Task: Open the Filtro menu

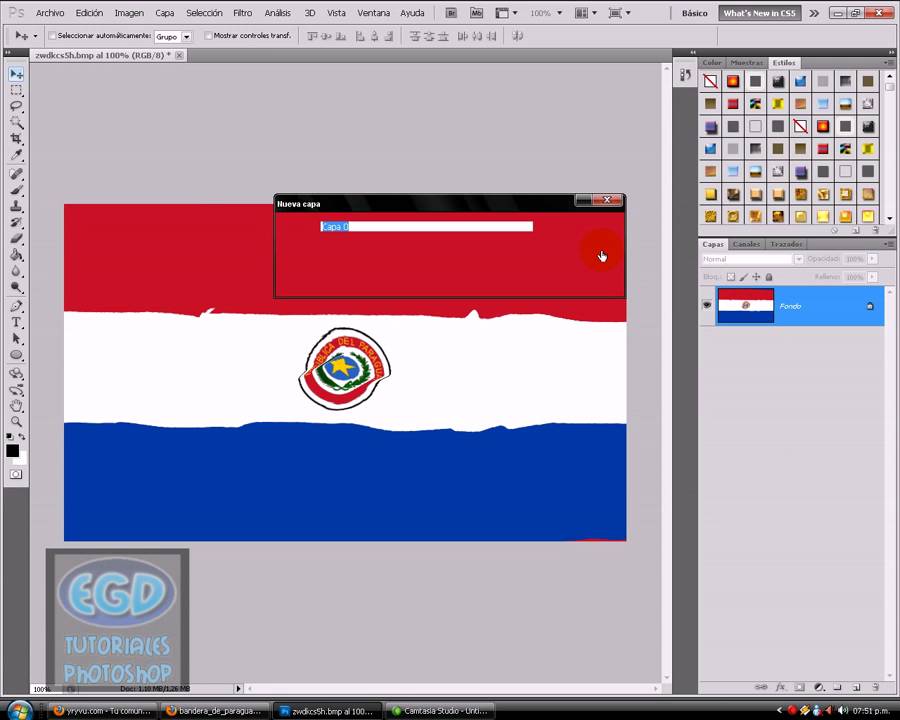Action: 242,13
